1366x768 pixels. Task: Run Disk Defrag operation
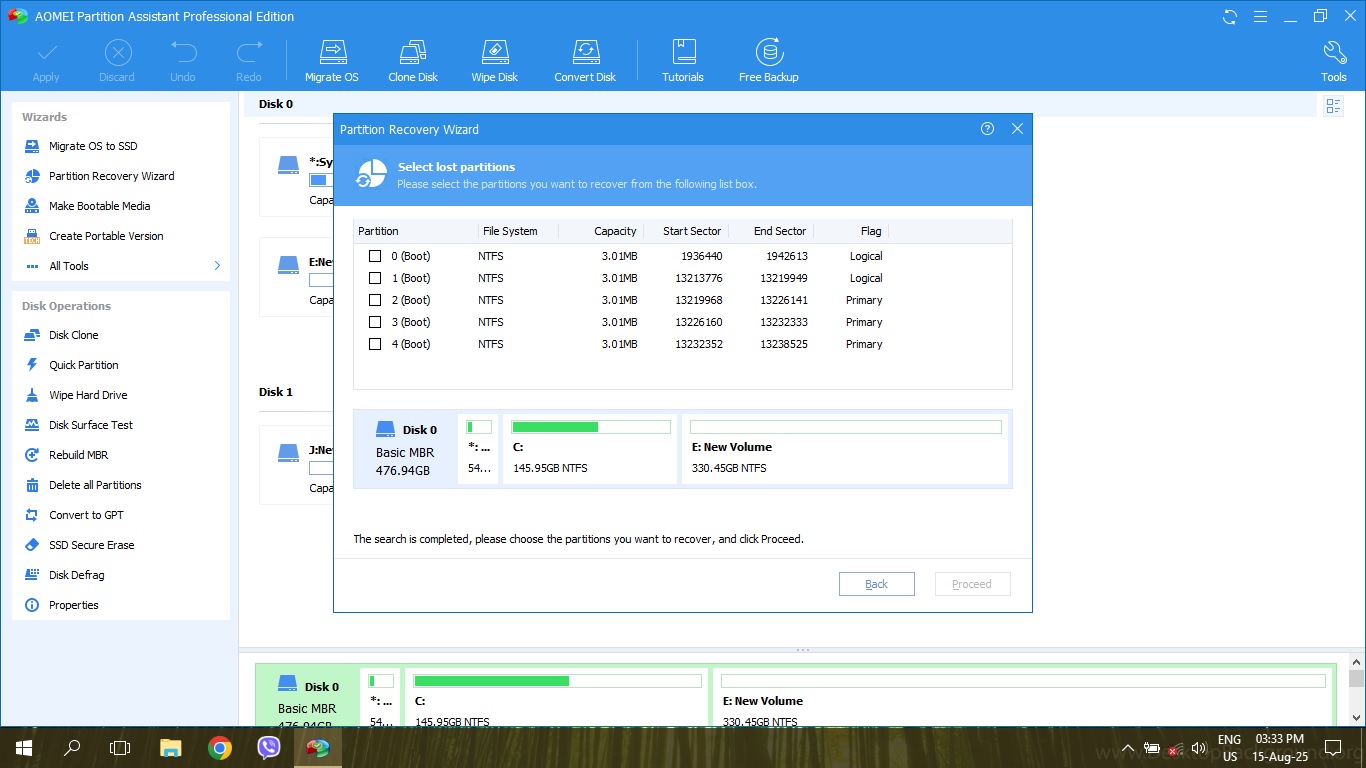tap(76, 575)
